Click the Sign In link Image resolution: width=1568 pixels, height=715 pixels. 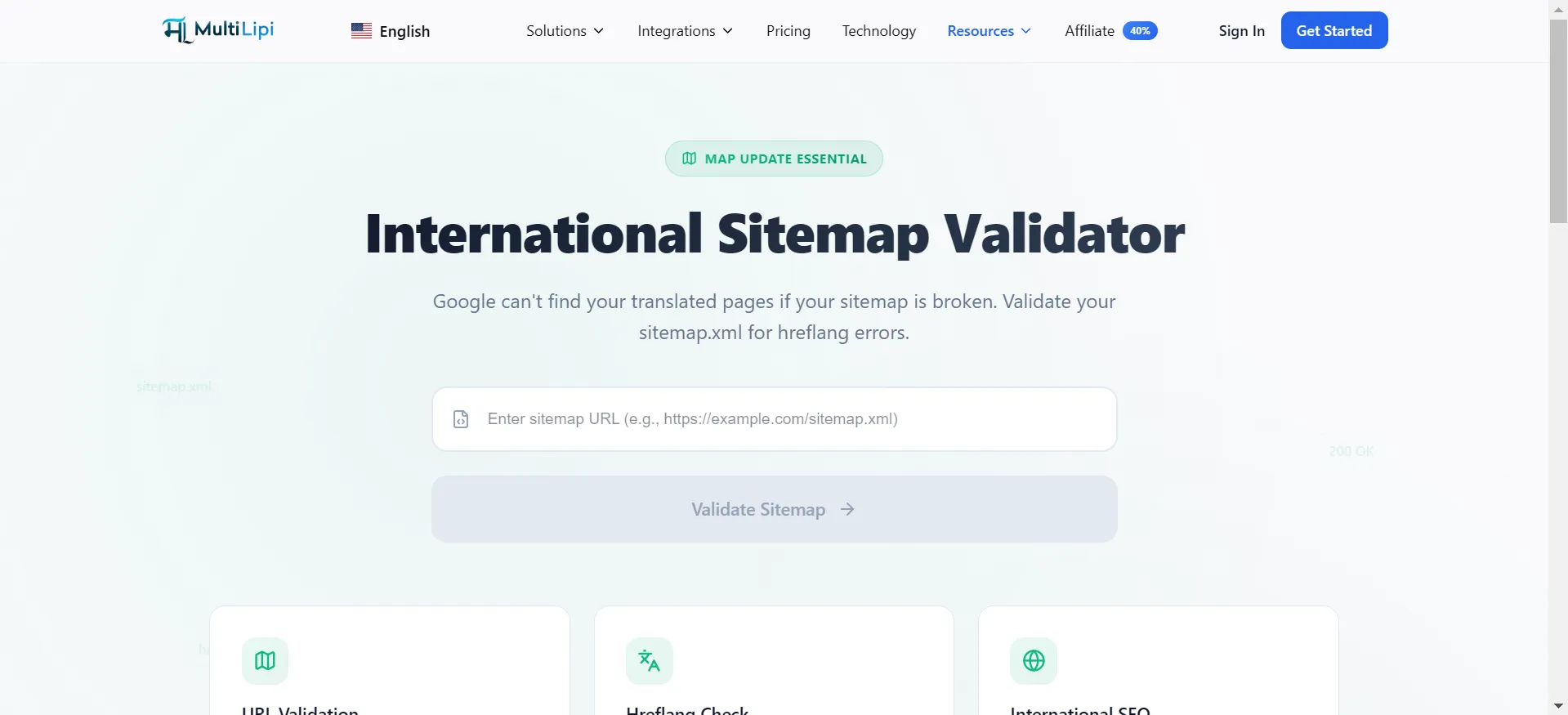1241,31
